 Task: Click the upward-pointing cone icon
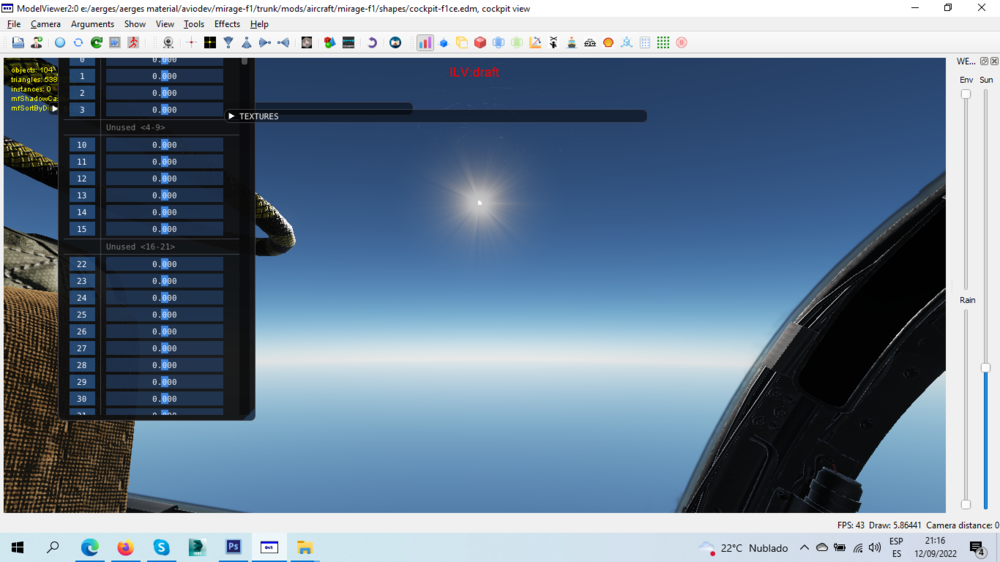click(x=246, y=43)
